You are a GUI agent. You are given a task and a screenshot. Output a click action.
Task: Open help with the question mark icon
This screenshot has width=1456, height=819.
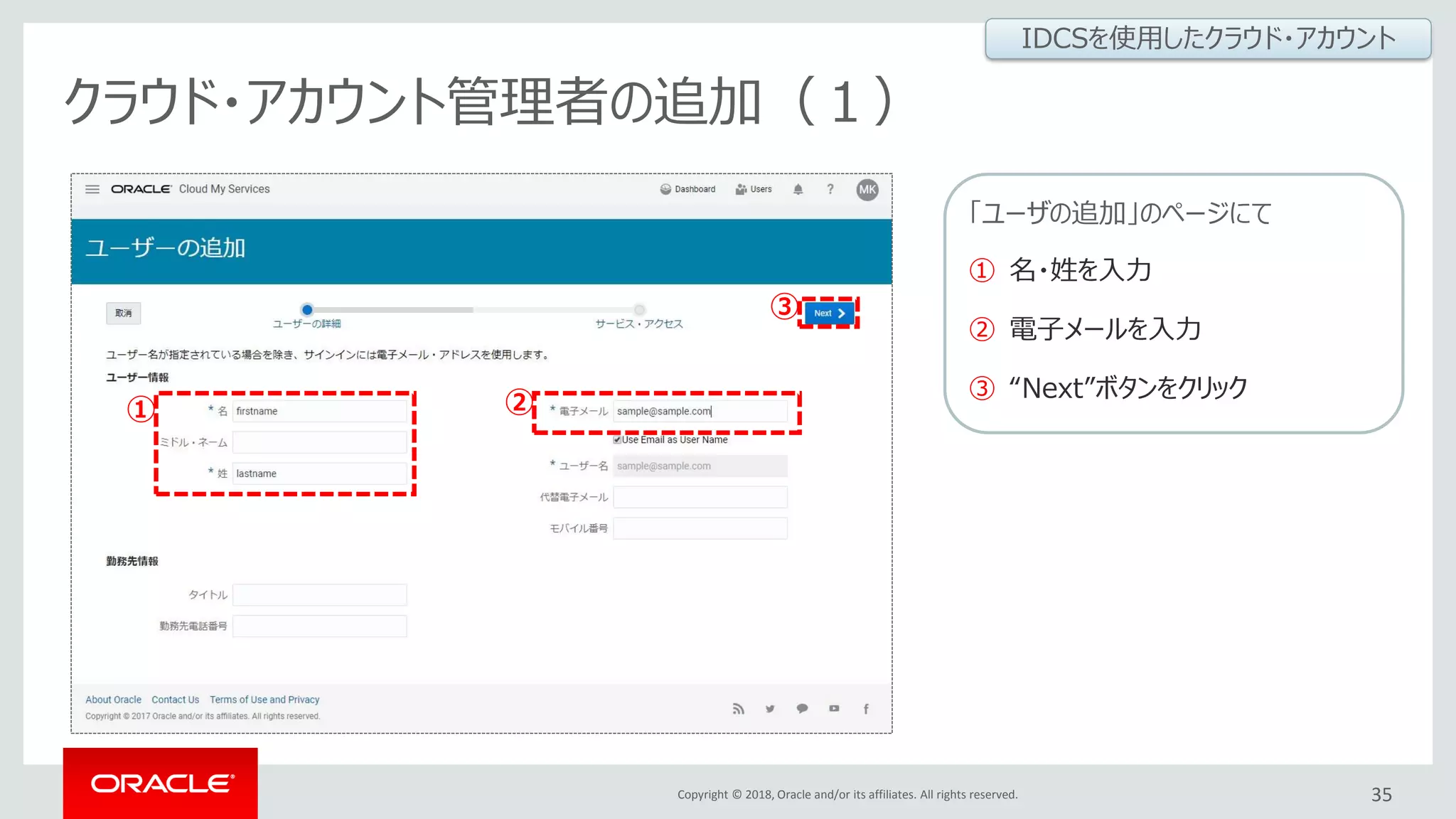point(830,189)
